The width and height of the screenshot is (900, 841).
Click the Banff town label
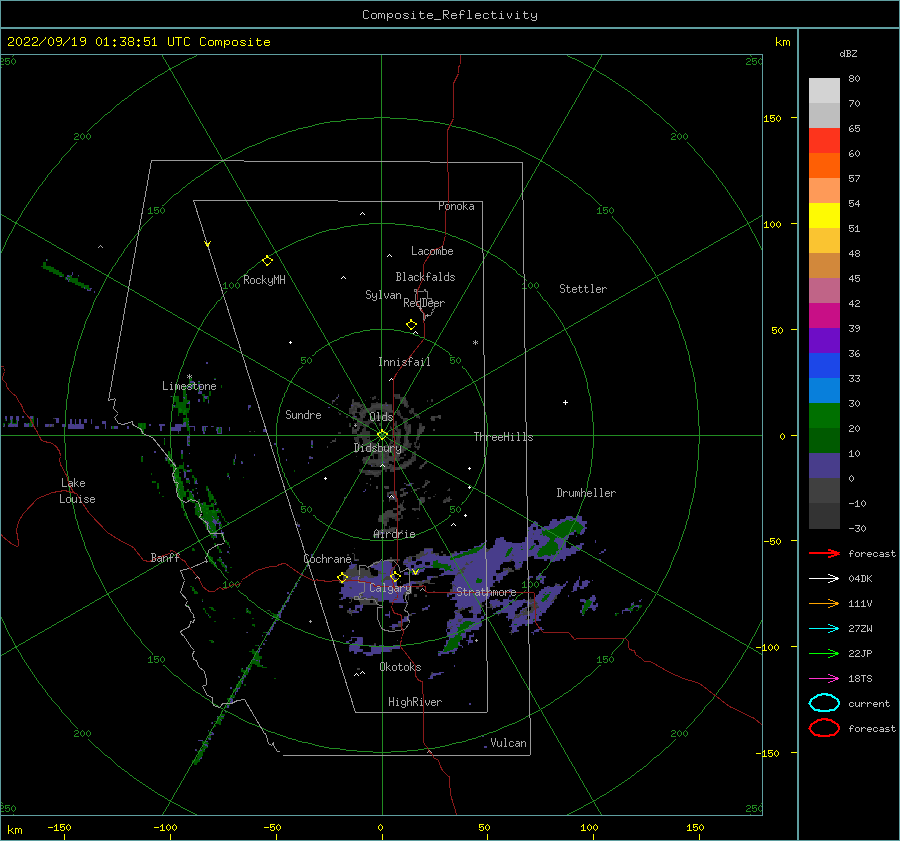coord(165,558)
